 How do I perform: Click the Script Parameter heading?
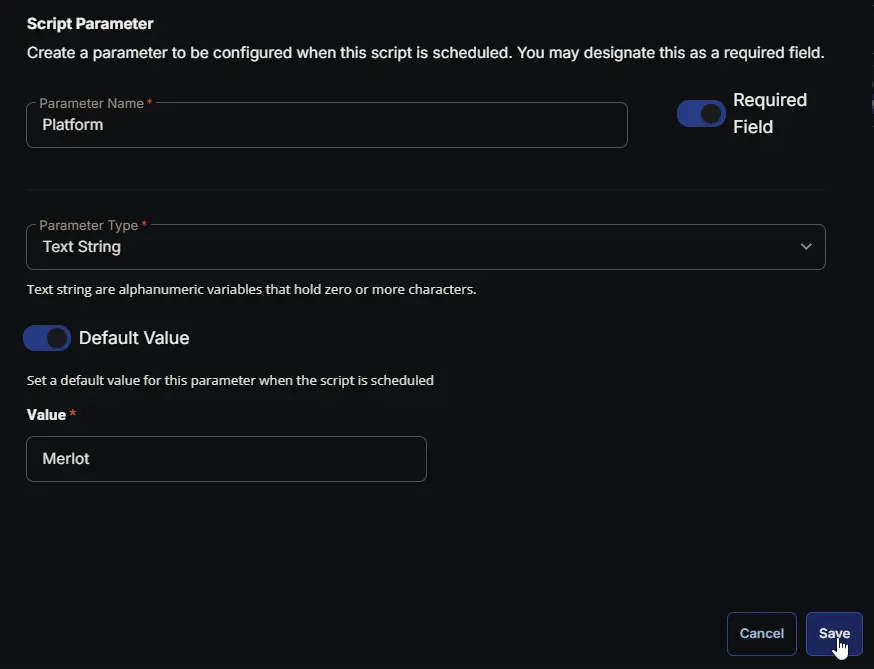pos(90,23)
